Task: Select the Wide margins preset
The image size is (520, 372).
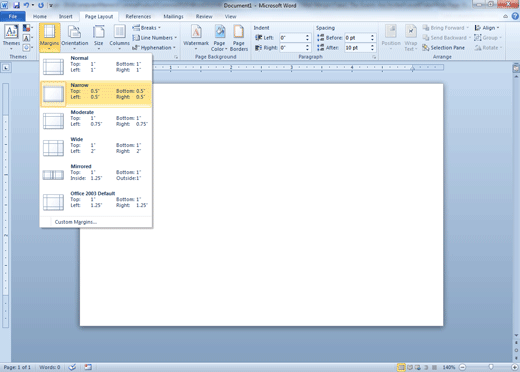Action: [96, 147]
